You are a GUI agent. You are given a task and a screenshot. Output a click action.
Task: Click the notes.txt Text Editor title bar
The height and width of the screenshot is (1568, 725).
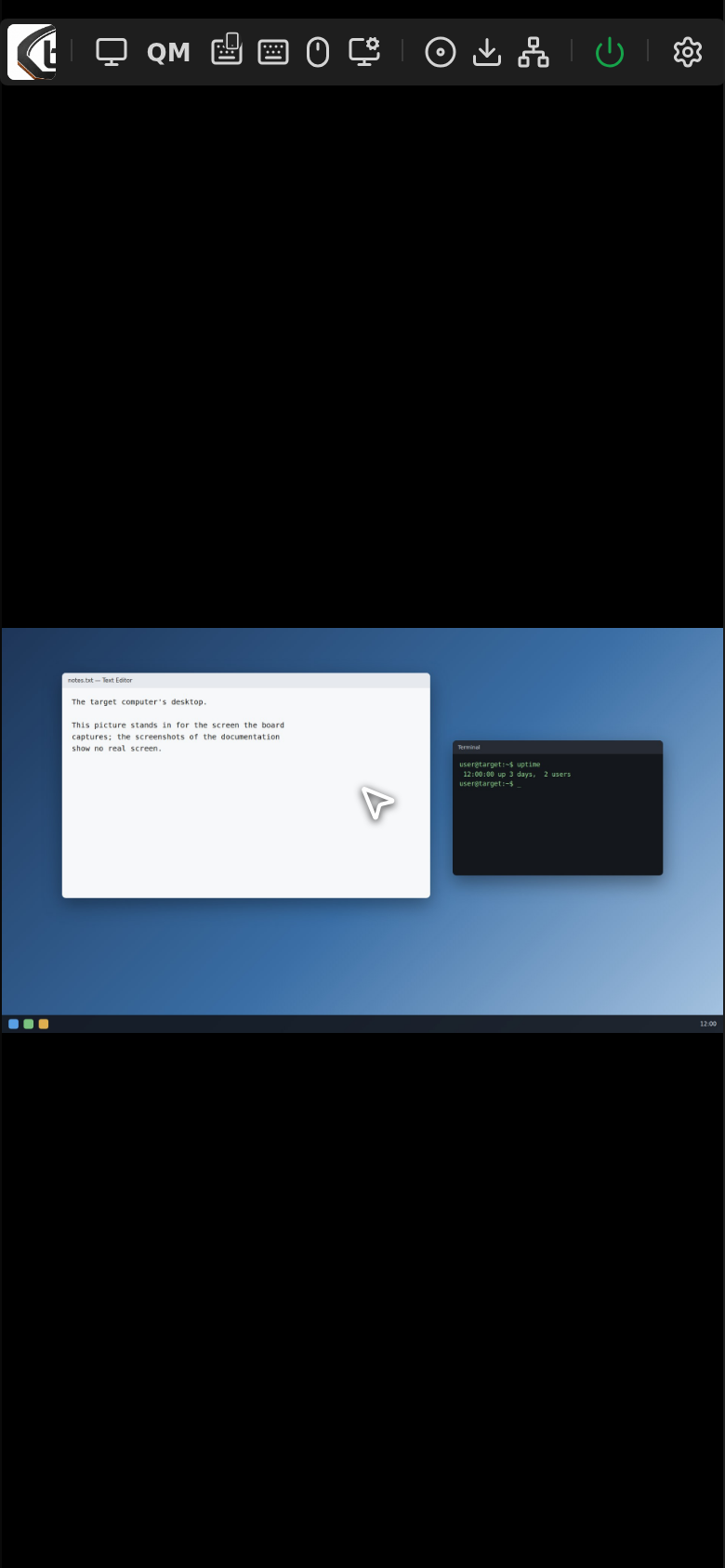click(x=246, y=680)
